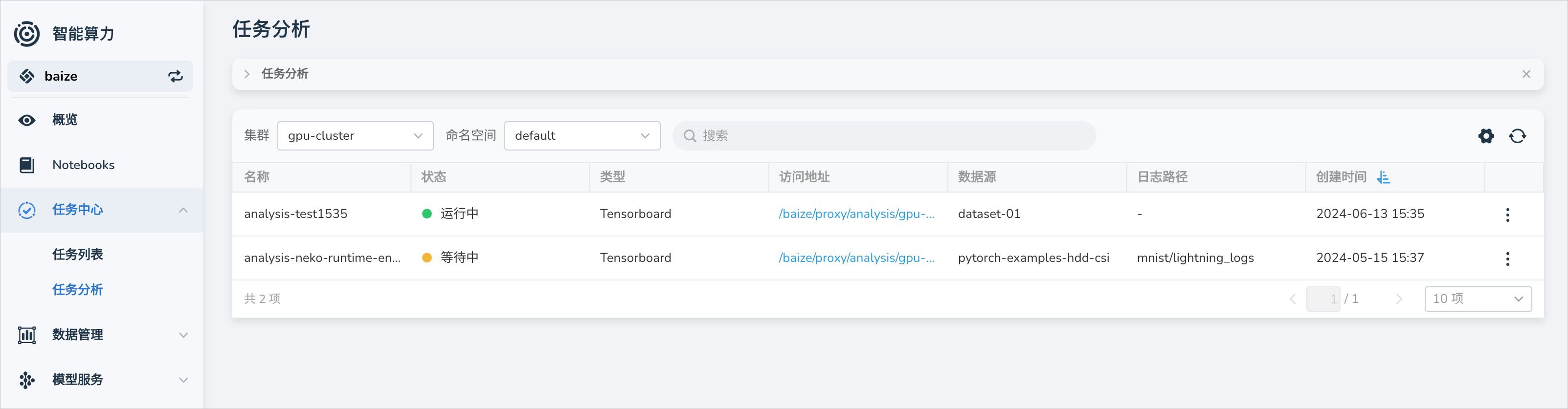
Task: Click the 智能算力 logo icon
Action: point(27,33)
